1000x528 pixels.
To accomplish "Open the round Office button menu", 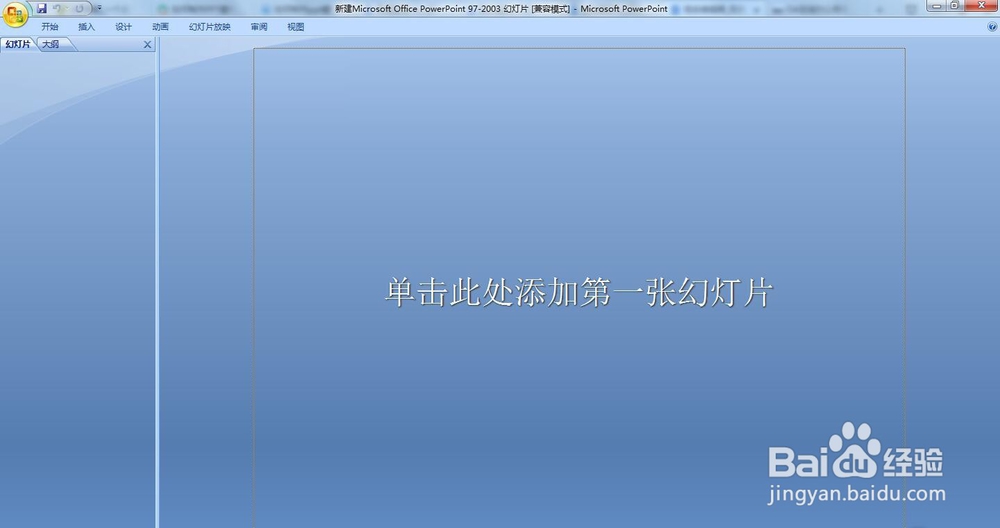I will click(x=15, y=14).
